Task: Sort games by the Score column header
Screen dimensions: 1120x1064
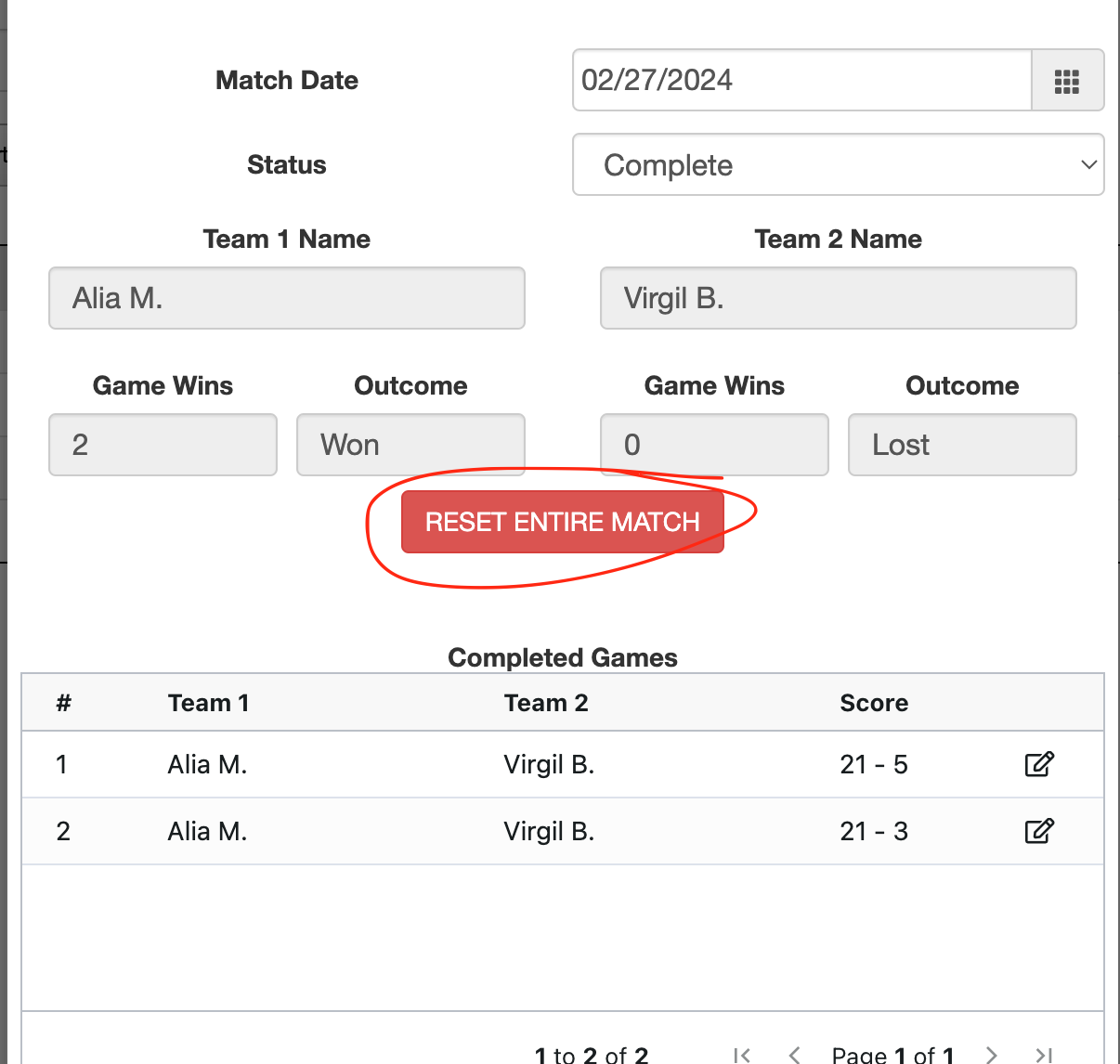Action: click(874, 703)
